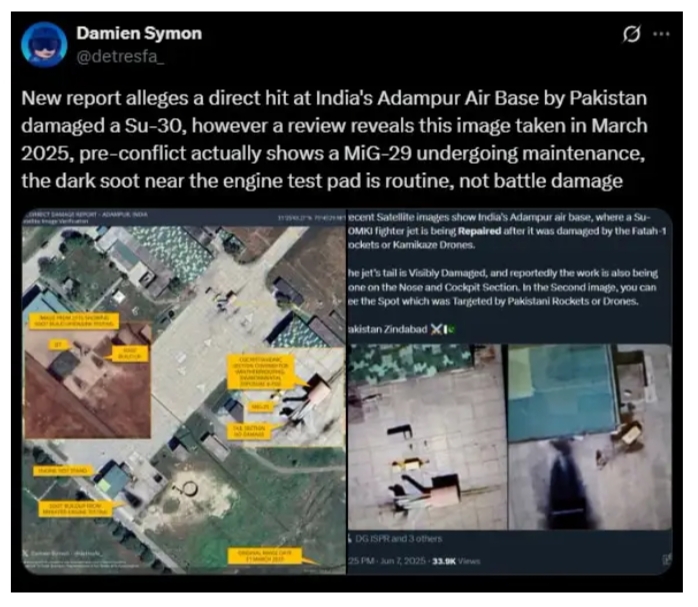Open the three-dot more options menu

click(x=660, y=34)
